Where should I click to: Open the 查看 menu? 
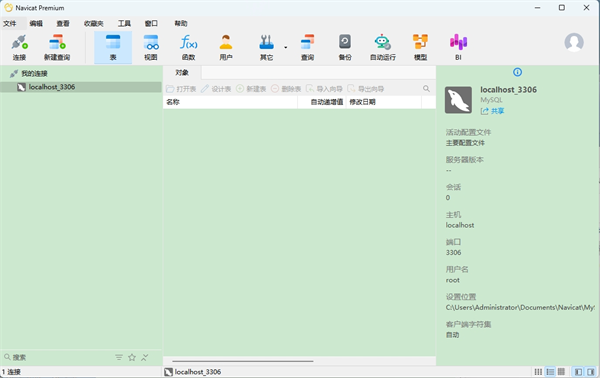point(63,23)
